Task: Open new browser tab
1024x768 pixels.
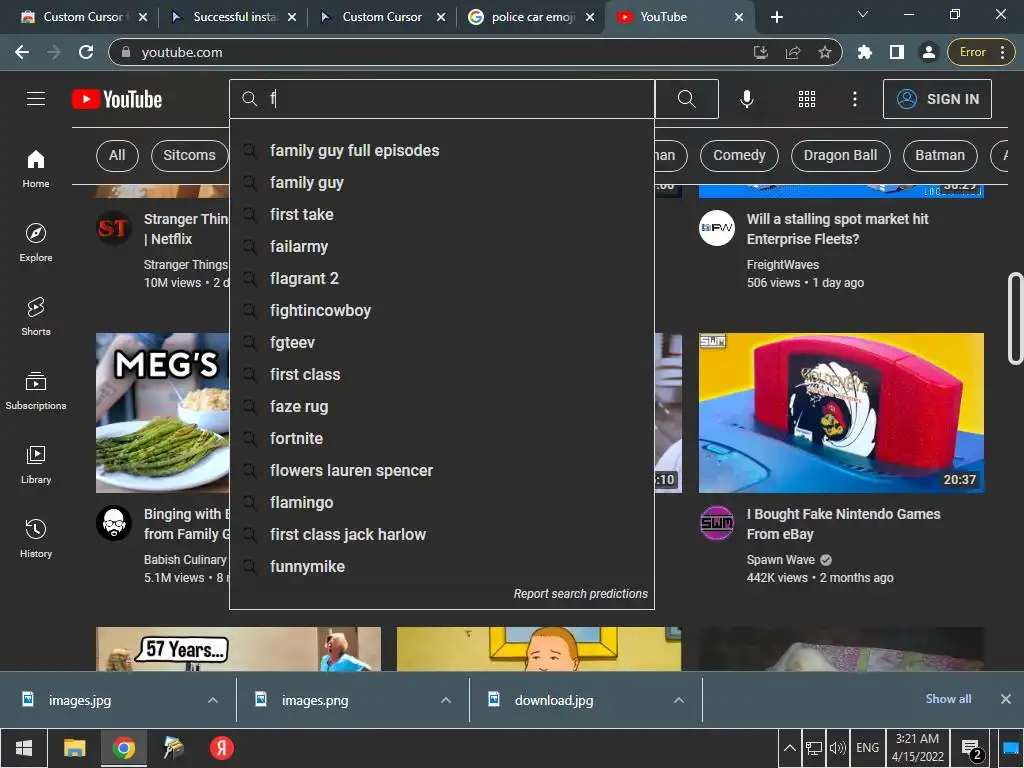Action: 776,17
